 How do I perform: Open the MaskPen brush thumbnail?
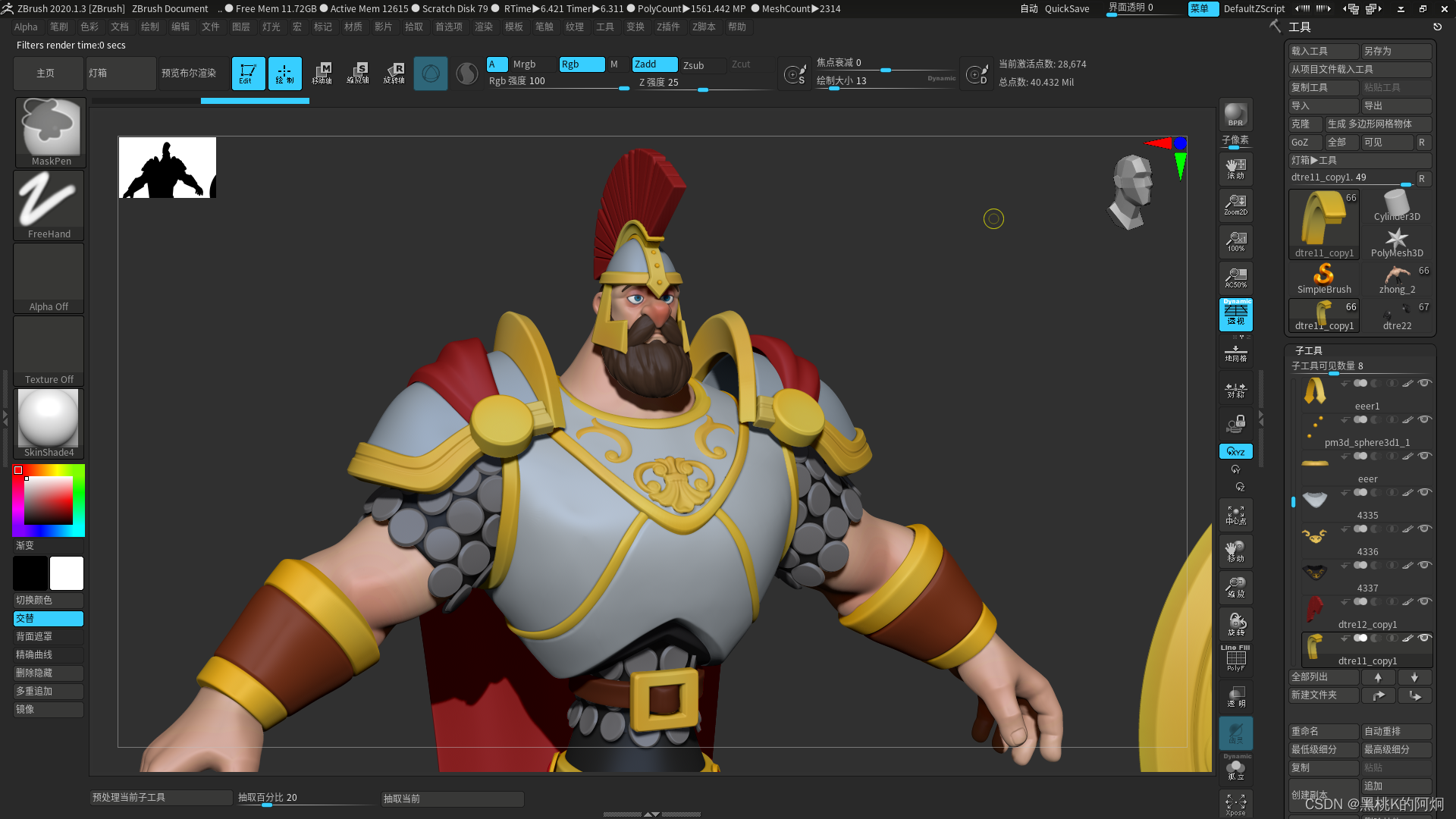coord(50,131)
